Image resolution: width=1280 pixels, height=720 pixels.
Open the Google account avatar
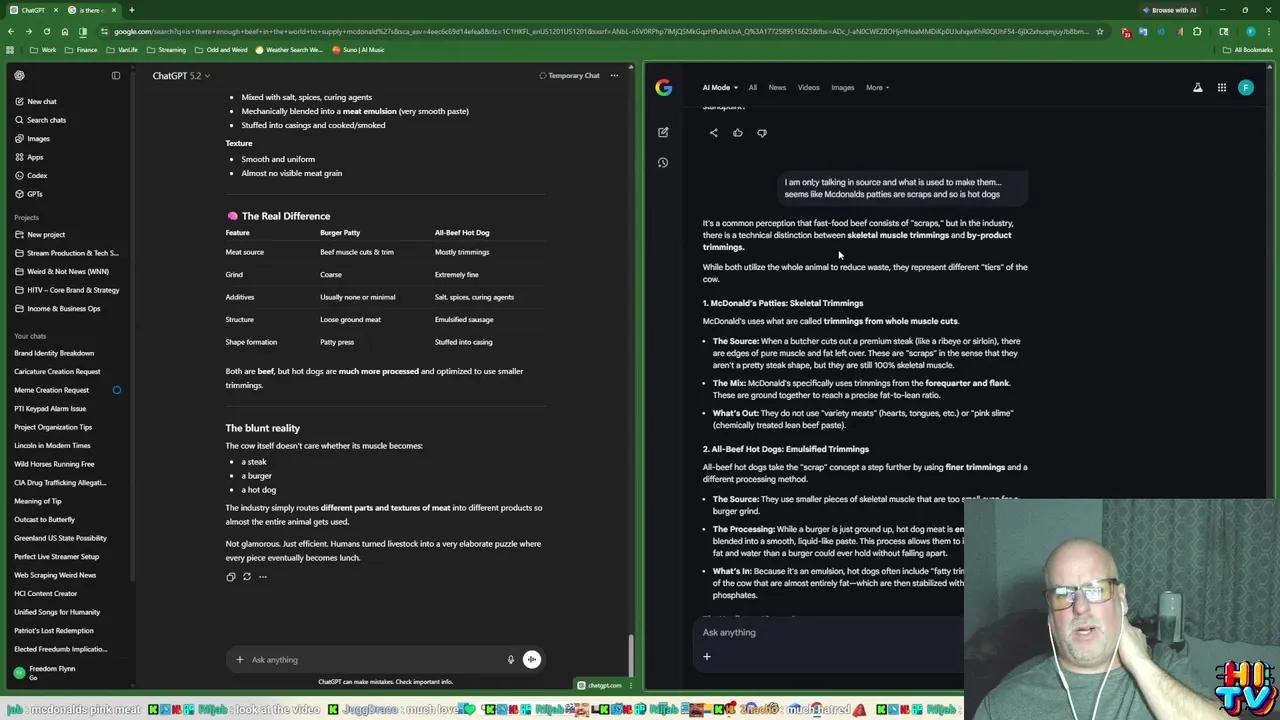tap(1246, 87)
